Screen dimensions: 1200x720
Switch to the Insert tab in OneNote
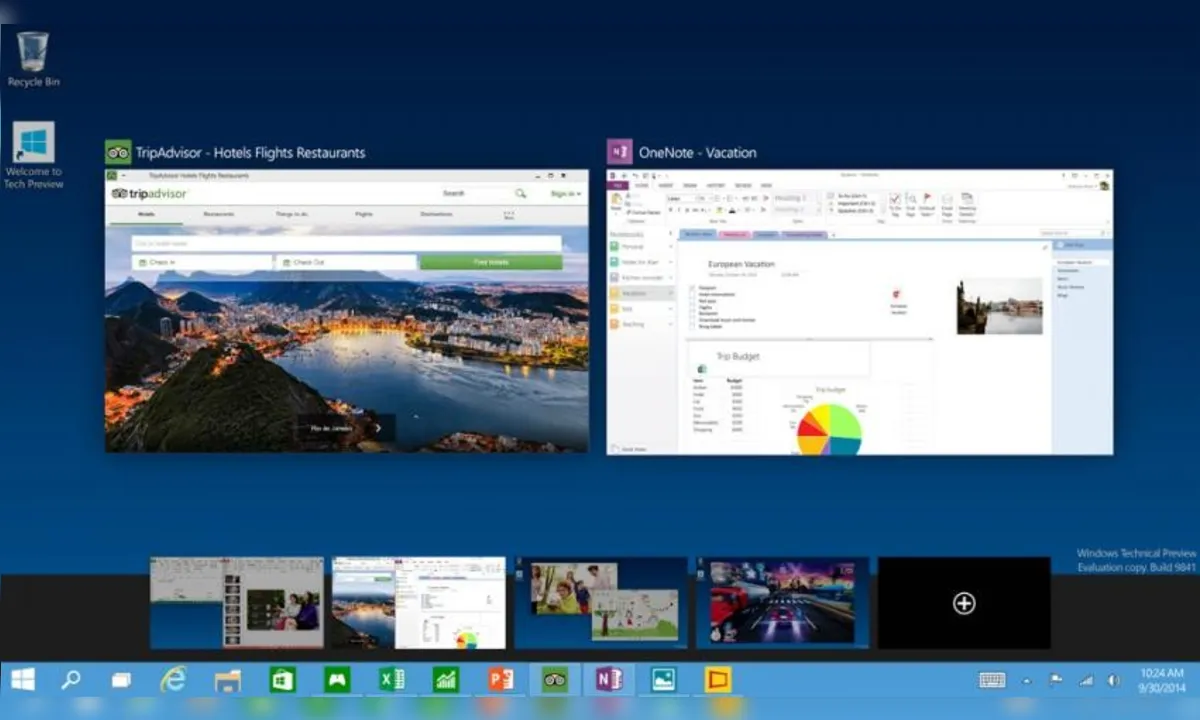point(665,185)
